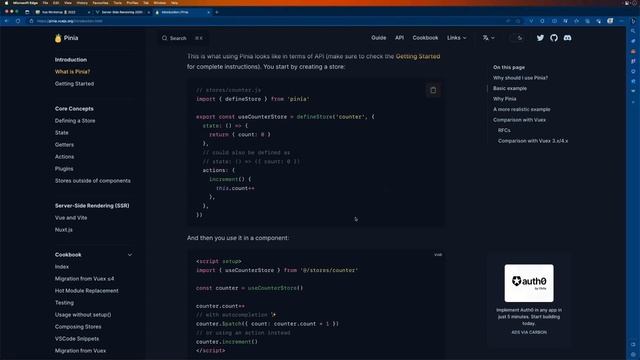Open the Apple menu

click(6, 3)
